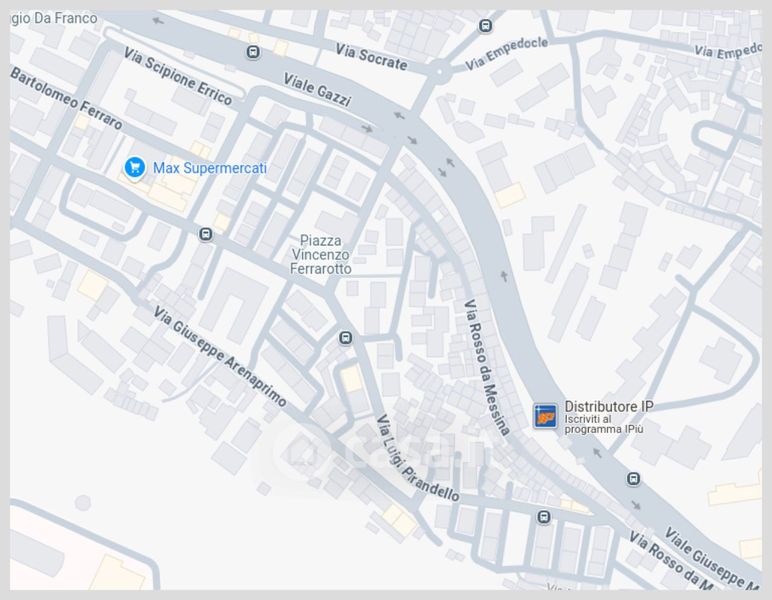Viewport: 772px width, 600px height.
Task: Open bus stop icon south of Piazza Vincenzo Ferrarotto
Action: 346,338
